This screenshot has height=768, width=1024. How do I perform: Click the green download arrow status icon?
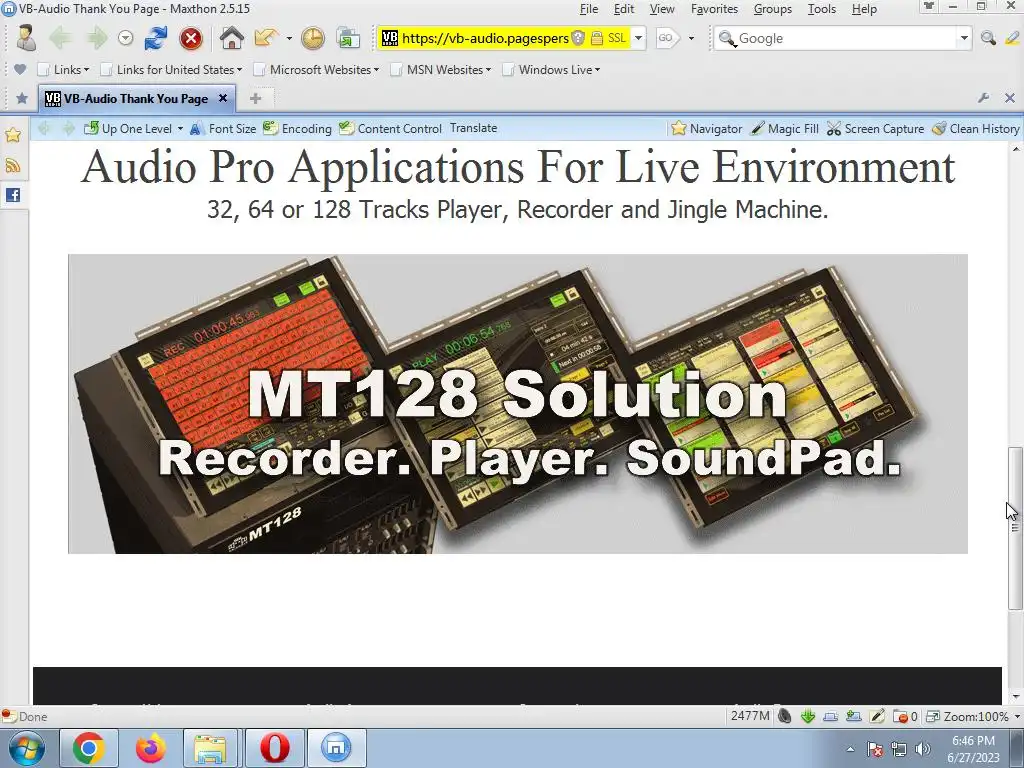point(808,716)
